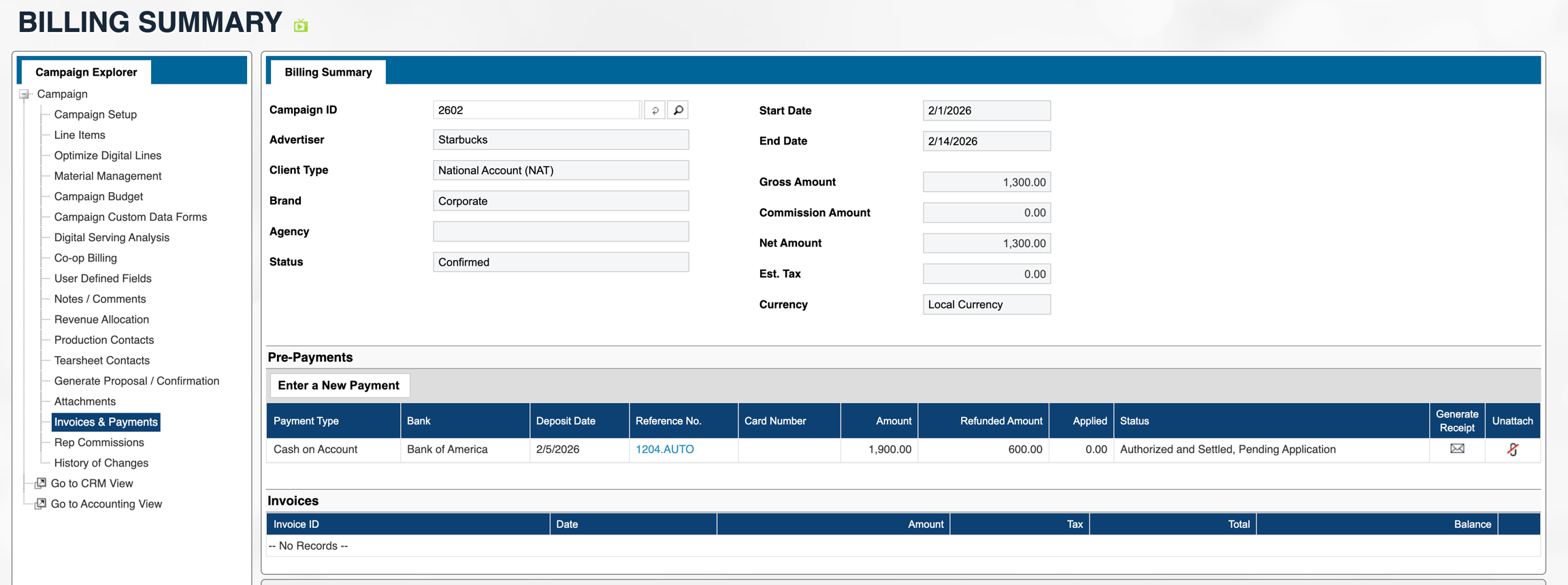Open the Campaign Explorer tab
Screen dimensions: 1568x585
coord(86,72)
